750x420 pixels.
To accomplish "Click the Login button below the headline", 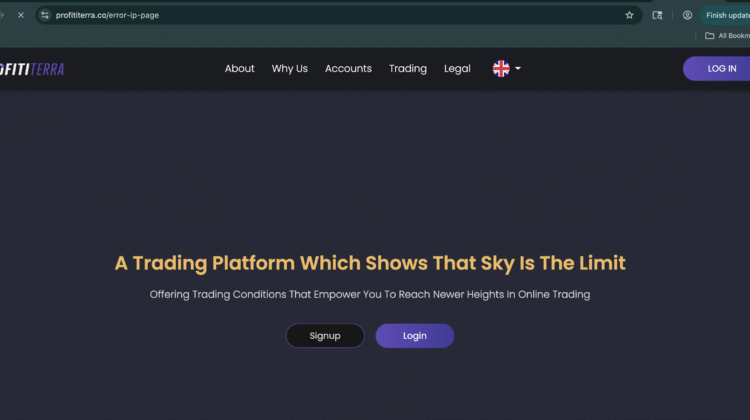I will [x=414, y=336].
